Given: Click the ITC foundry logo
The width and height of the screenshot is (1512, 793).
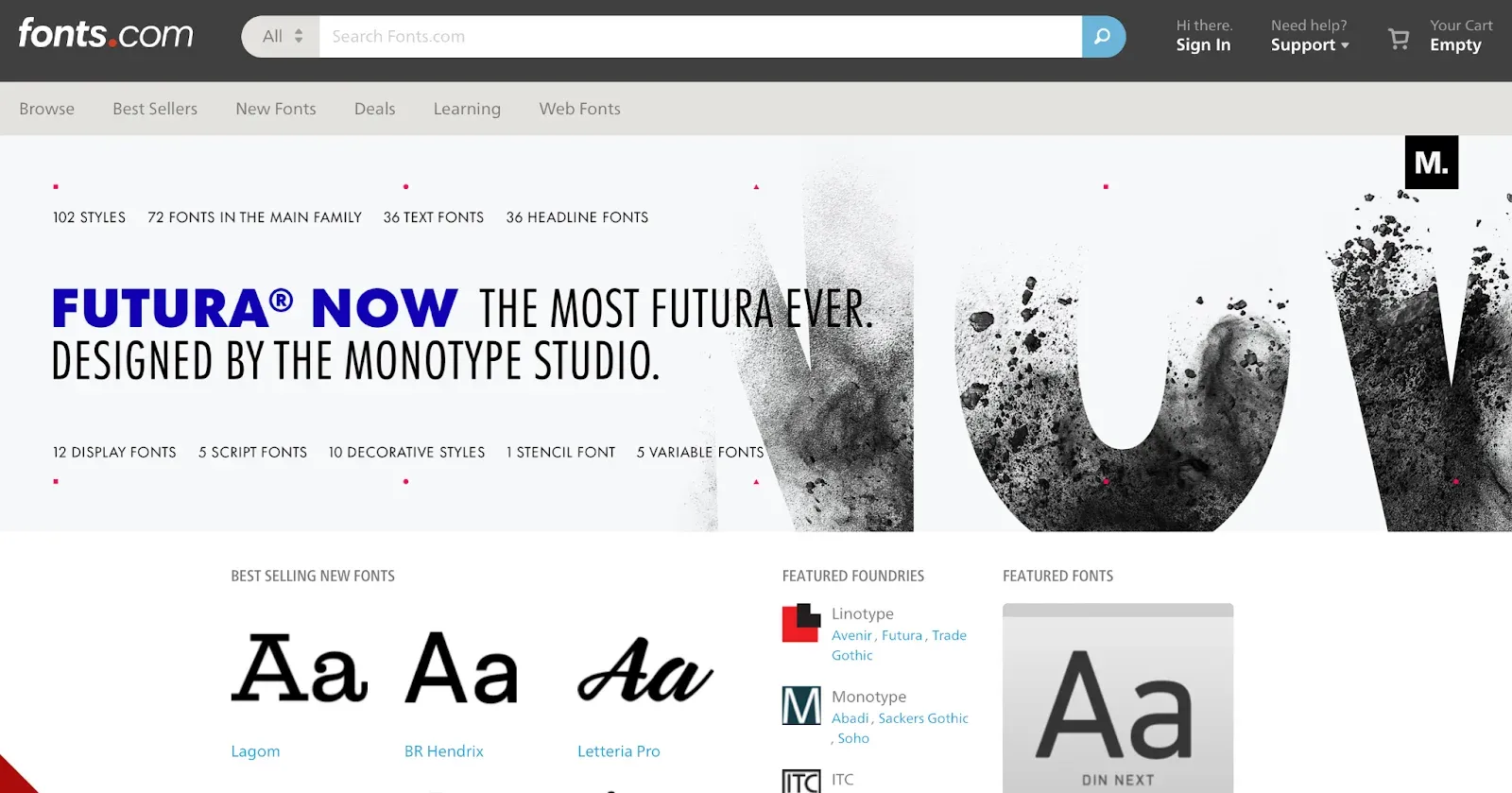Looking at the screenshot, I should click(800, 781).
